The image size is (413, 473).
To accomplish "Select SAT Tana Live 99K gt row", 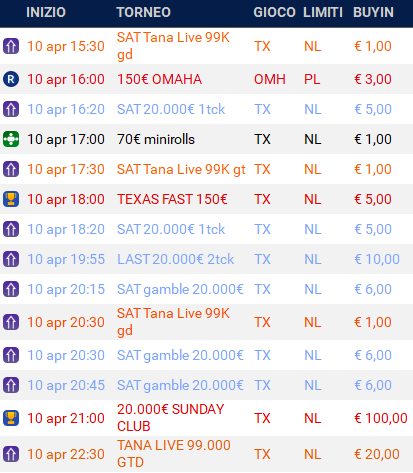I will pyautogui.click(x=206, y=169).
